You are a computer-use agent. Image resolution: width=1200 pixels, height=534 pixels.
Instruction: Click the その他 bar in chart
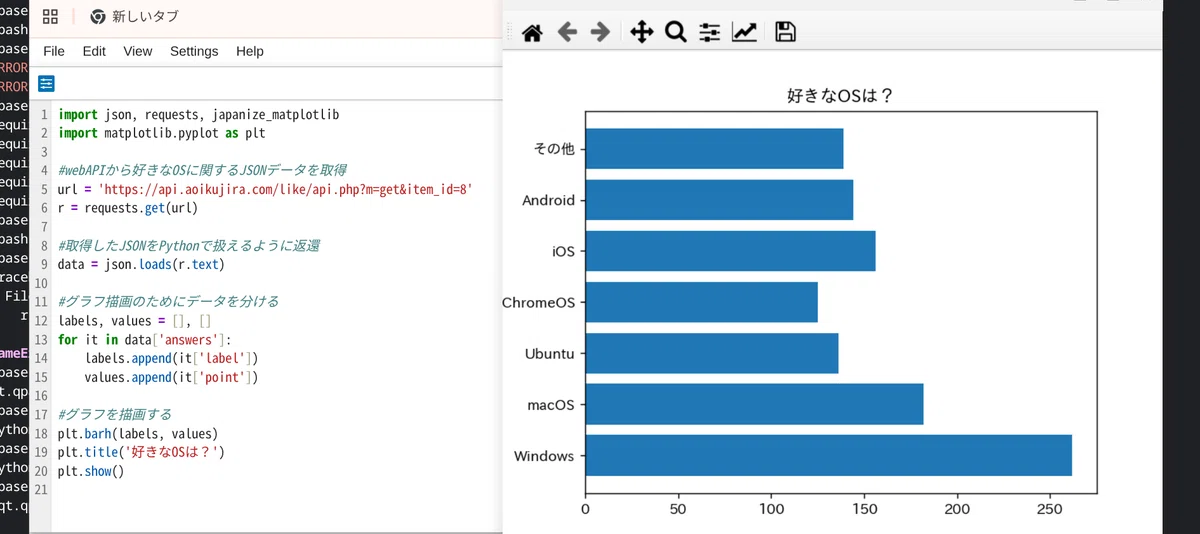(714, 148)
